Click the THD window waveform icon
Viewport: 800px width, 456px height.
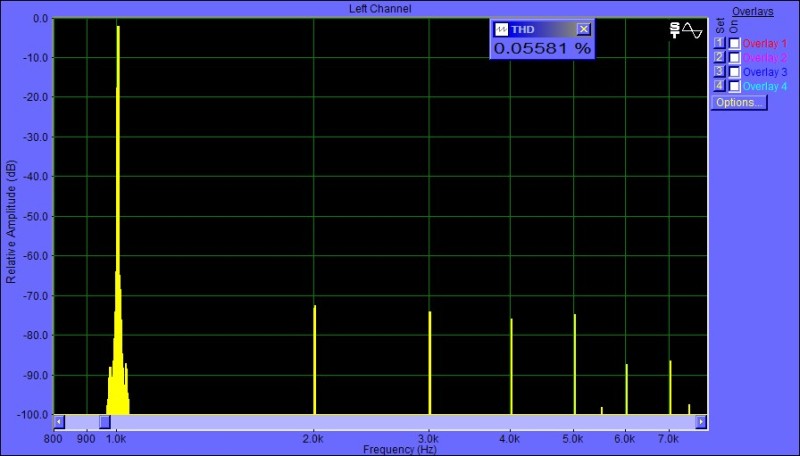(x=502, y=30)
